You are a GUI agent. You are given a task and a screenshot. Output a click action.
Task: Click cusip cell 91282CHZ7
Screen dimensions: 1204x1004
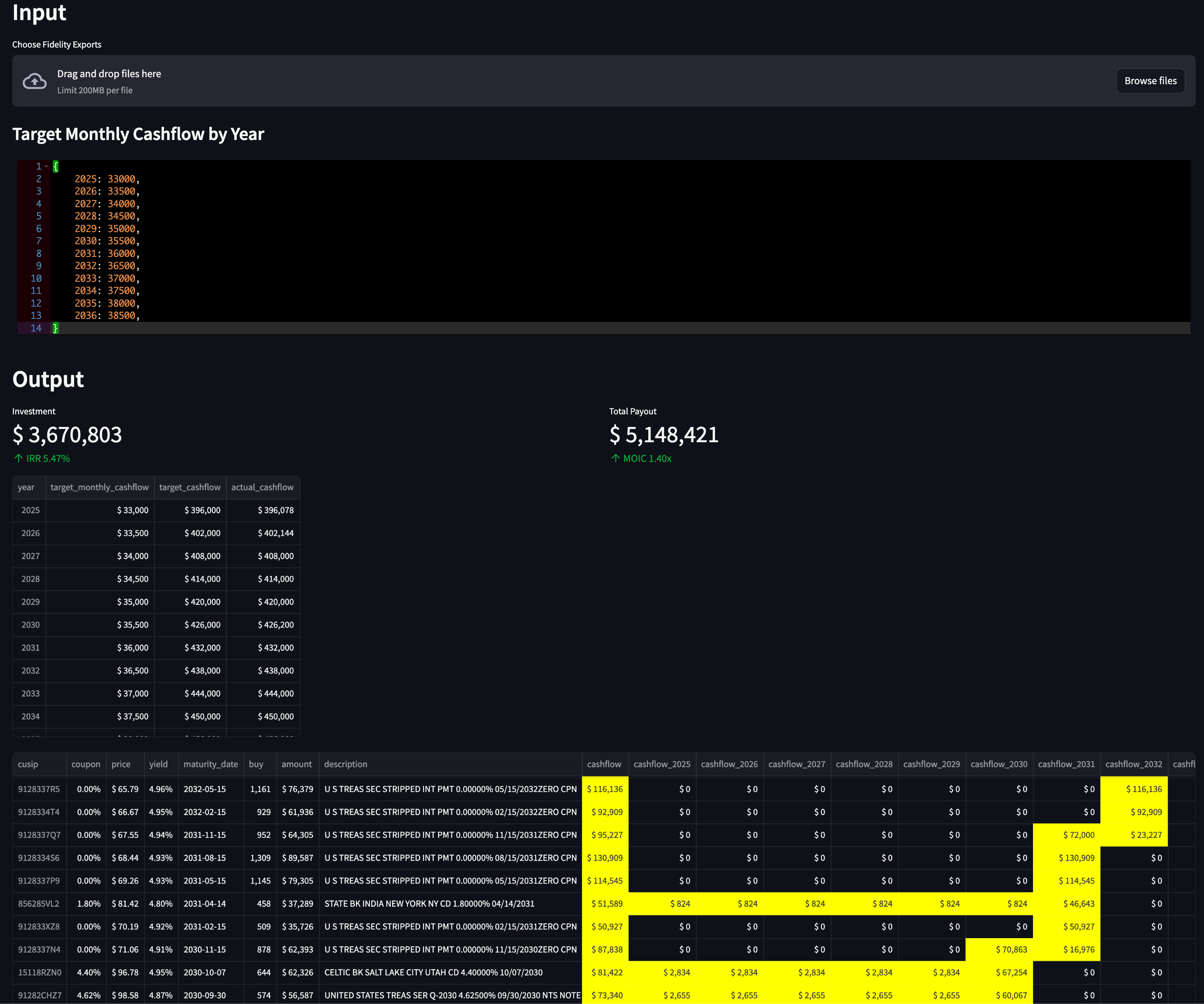39,995
